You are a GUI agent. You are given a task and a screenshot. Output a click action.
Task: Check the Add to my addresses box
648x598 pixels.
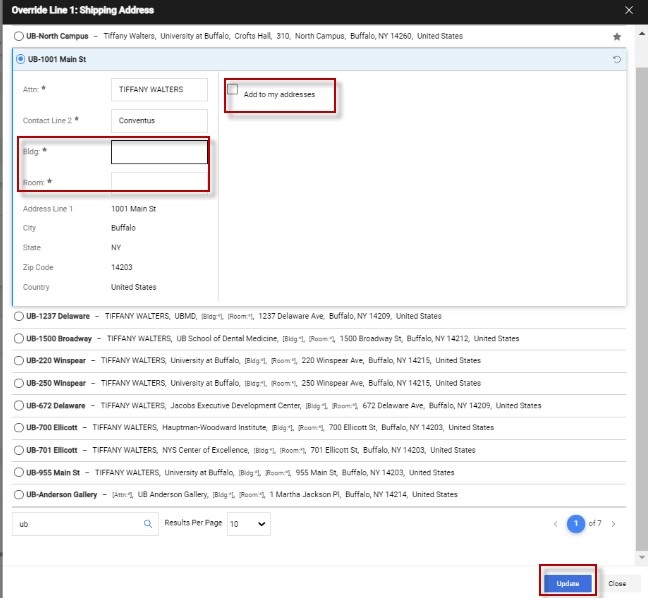pos(233,91)
